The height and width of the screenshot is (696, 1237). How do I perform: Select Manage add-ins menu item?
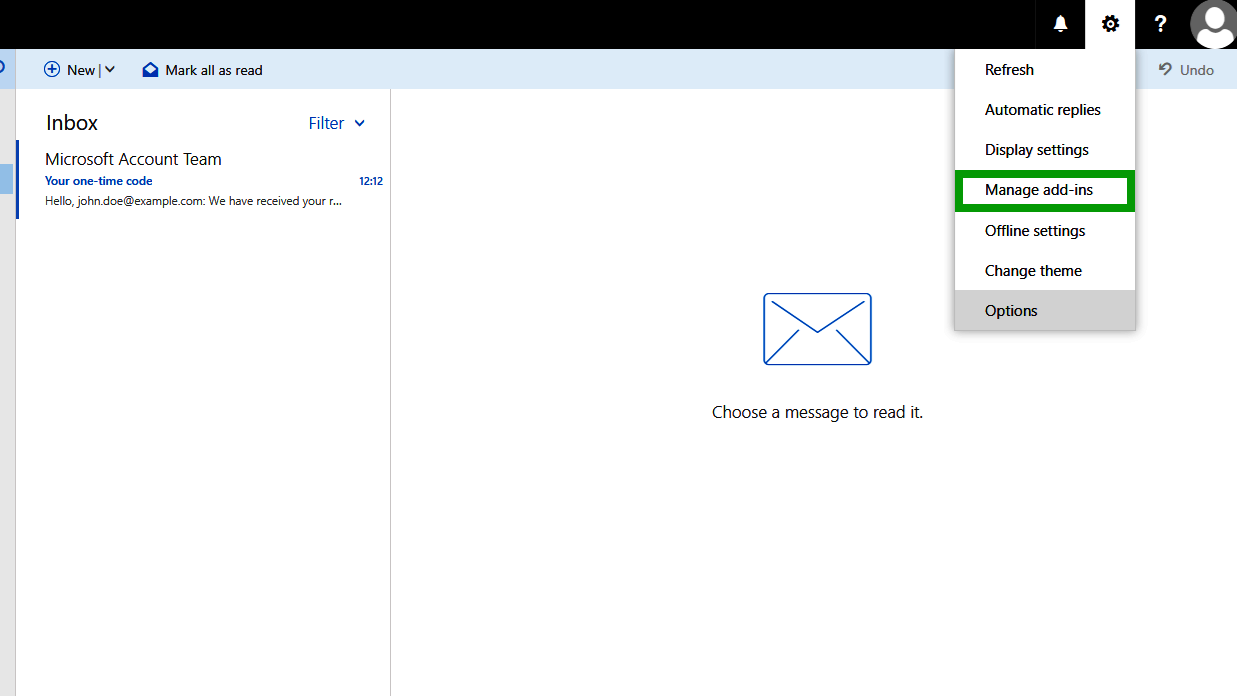pyautogui.click(x=1044, y=190)
